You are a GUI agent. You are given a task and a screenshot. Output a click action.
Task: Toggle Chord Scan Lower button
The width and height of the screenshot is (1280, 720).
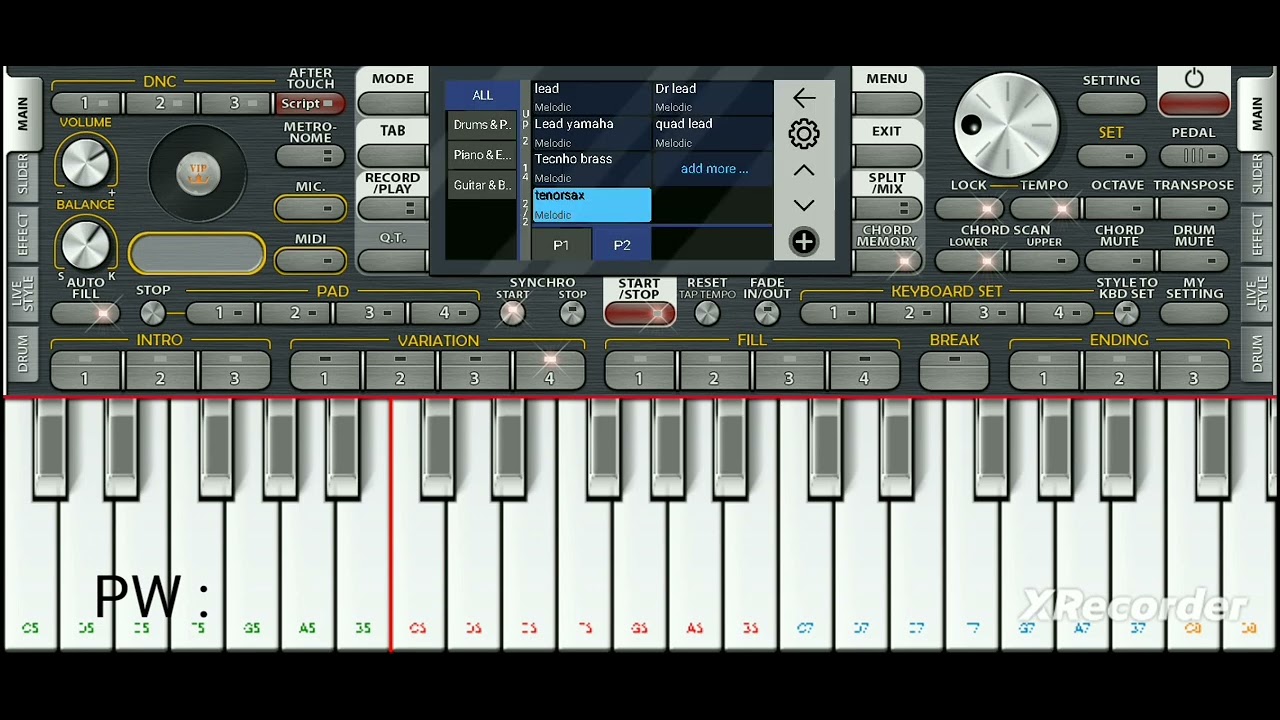(970, 261)
